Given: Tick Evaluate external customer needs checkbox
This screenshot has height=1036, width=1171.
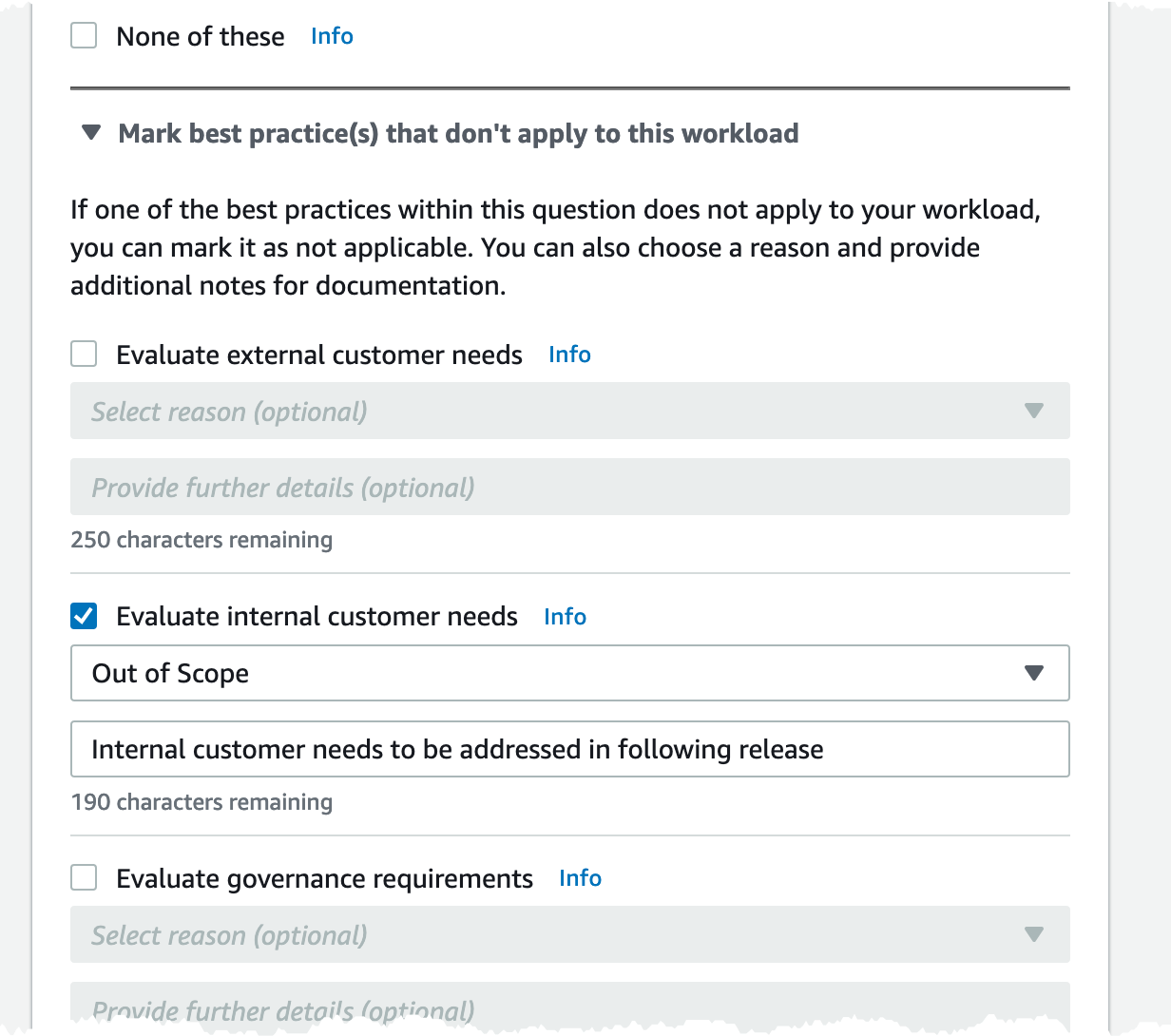Looking at the screenshot, I should [84, 355].
